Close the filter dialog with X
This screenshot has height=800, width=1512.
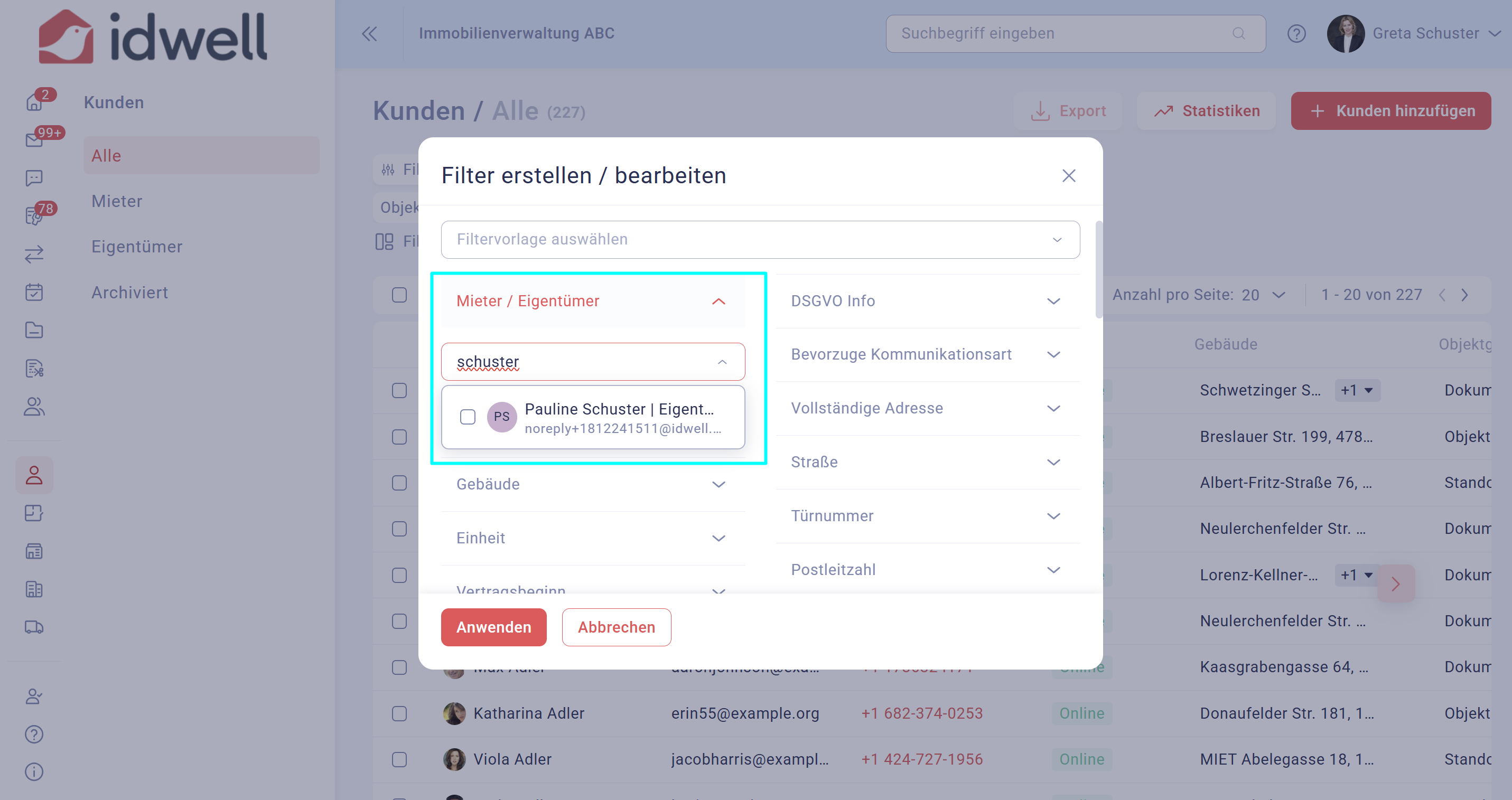(1068, 175)
